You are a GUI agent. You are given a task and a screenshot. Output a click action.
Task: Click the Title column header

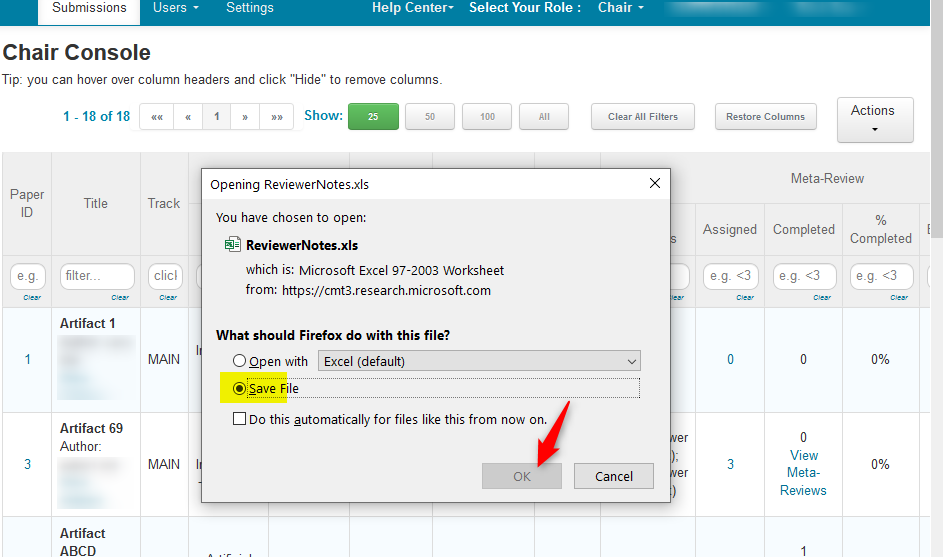tap(96, 203)
